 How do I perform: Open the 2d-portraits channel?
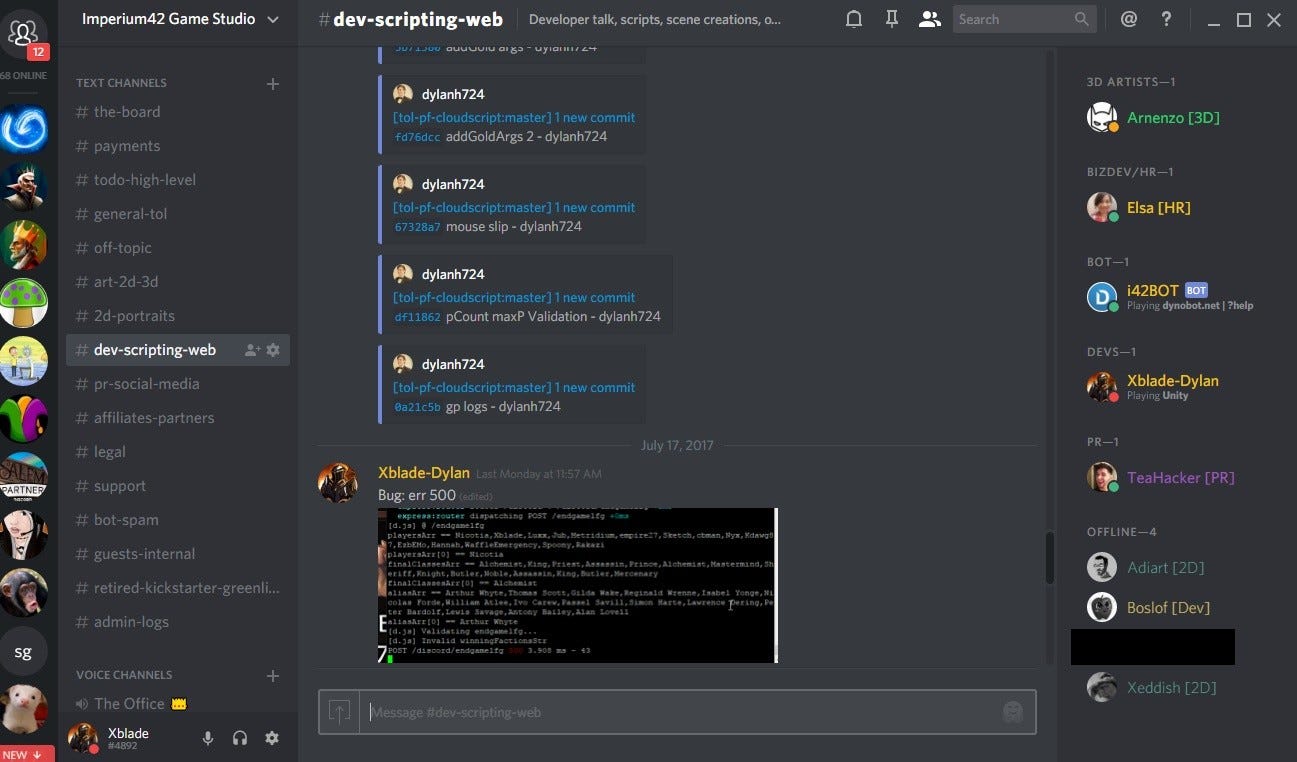178,316
